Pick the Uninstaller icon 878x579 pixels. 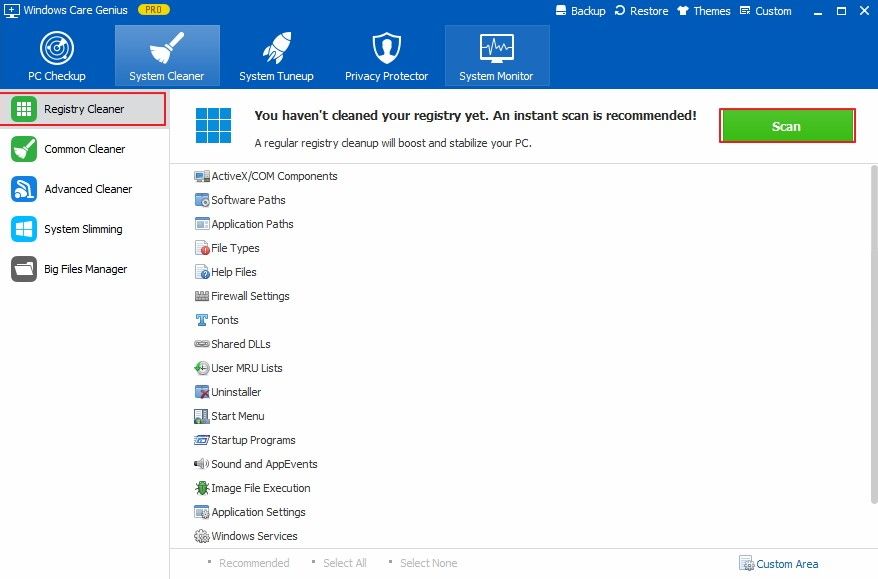(202, 392)
